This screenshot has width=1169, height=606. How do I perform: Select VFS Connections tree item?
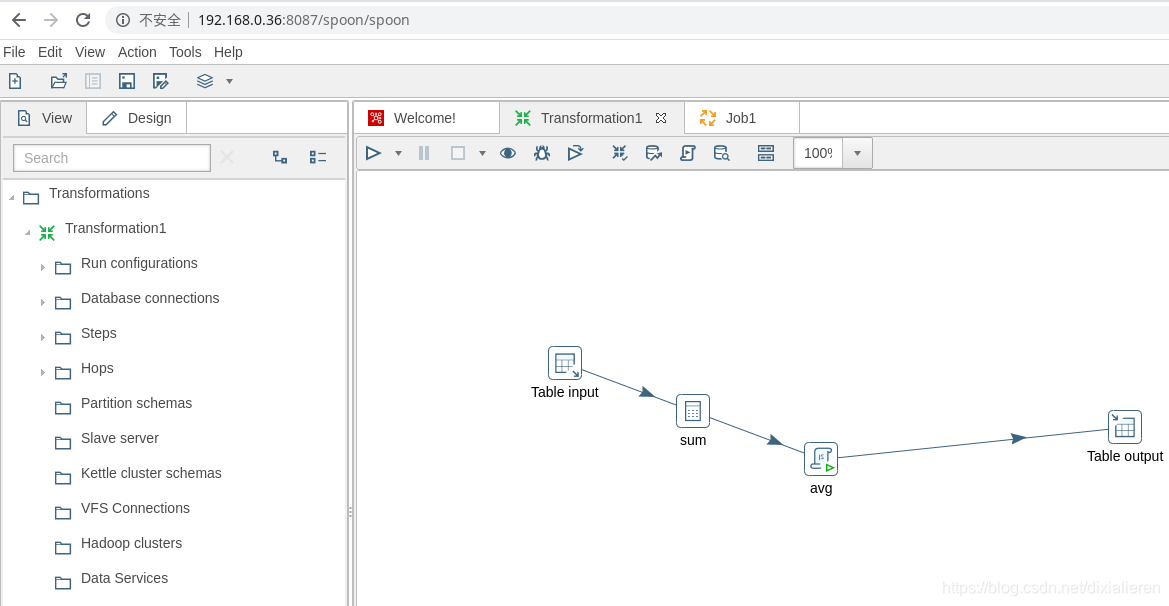(135, 508)
